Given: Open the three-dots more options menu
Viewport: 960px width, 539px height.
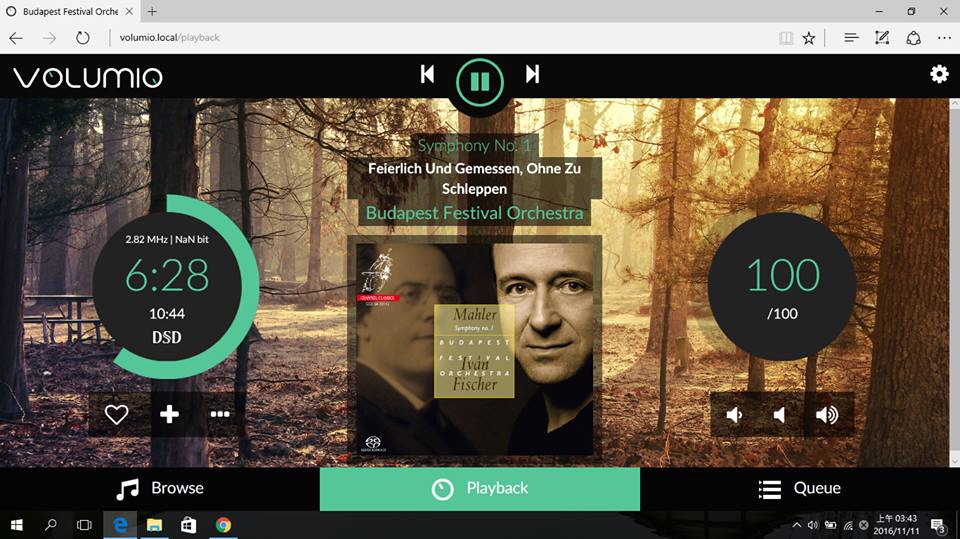Looking at the screenshot, I should pos(220,414).
